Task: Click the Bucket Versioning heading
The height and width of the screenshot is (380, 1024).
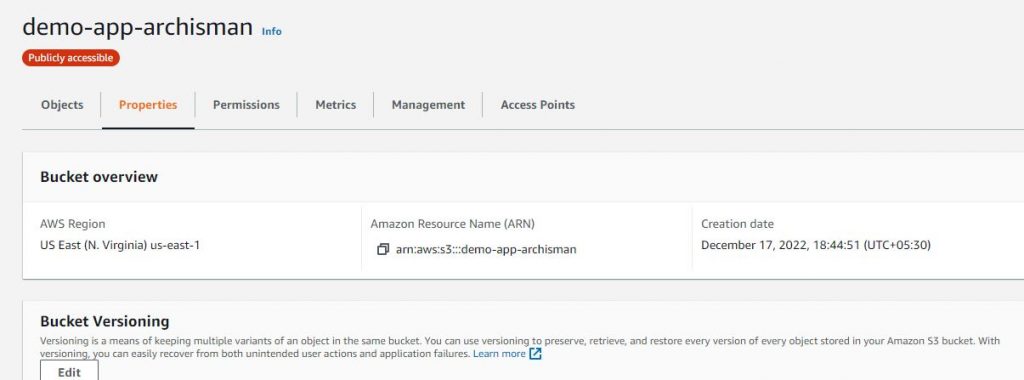Action: point(104,321)
